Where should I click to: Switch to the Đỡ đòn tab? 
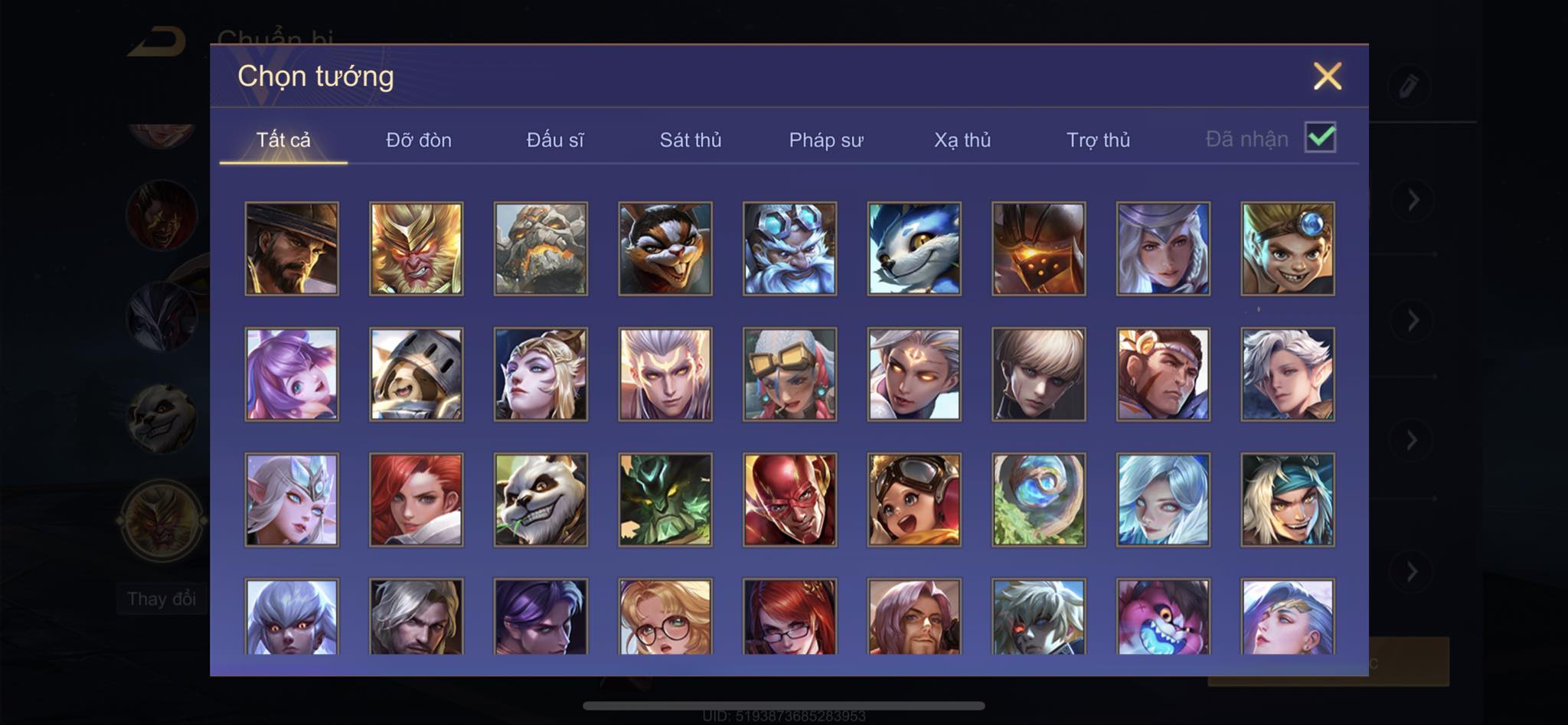[x=419, y=140]
